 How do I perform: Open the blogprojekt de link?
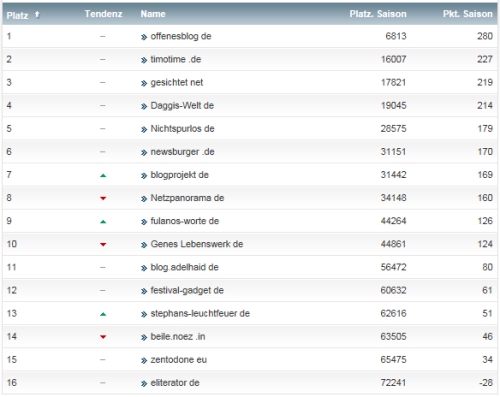click(x=180, y=175)
